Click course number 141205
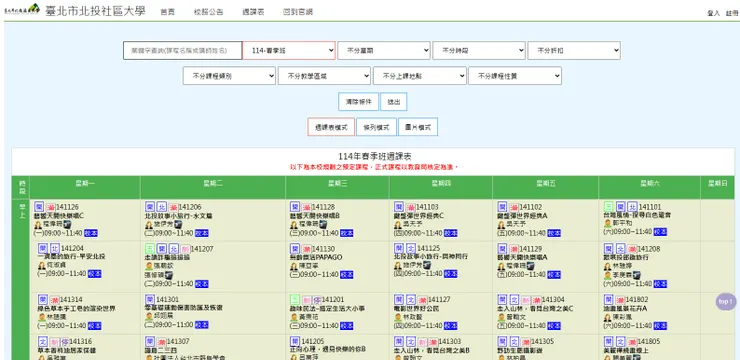This screenshot has height=360, width=740. point(313,341)
